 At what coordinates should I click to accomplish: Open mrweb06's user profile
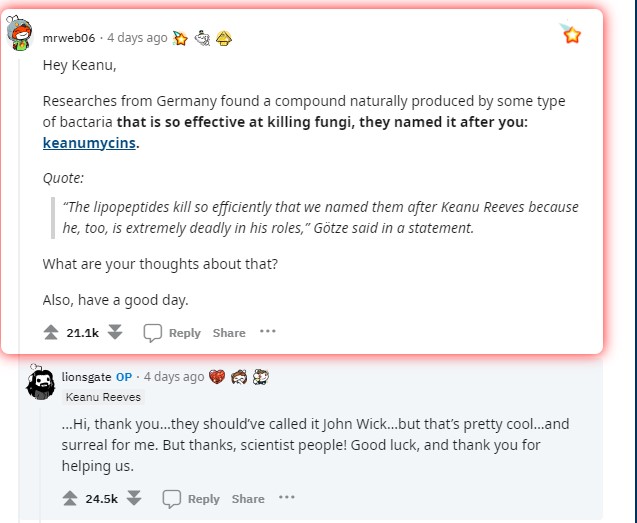click(x=69, y=38)
